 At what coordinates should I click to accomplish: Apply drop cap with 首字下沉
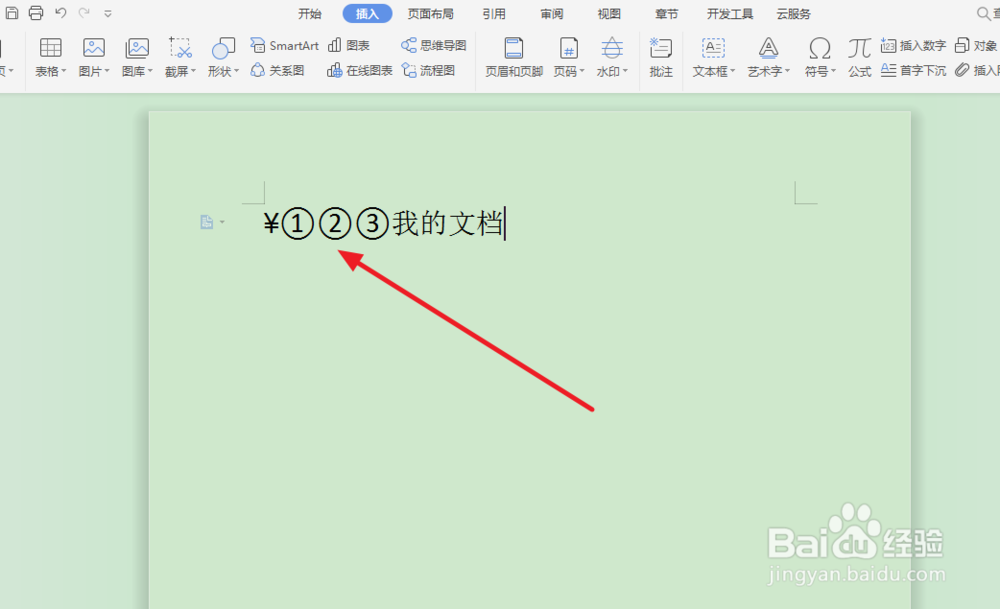pos(913,70)
